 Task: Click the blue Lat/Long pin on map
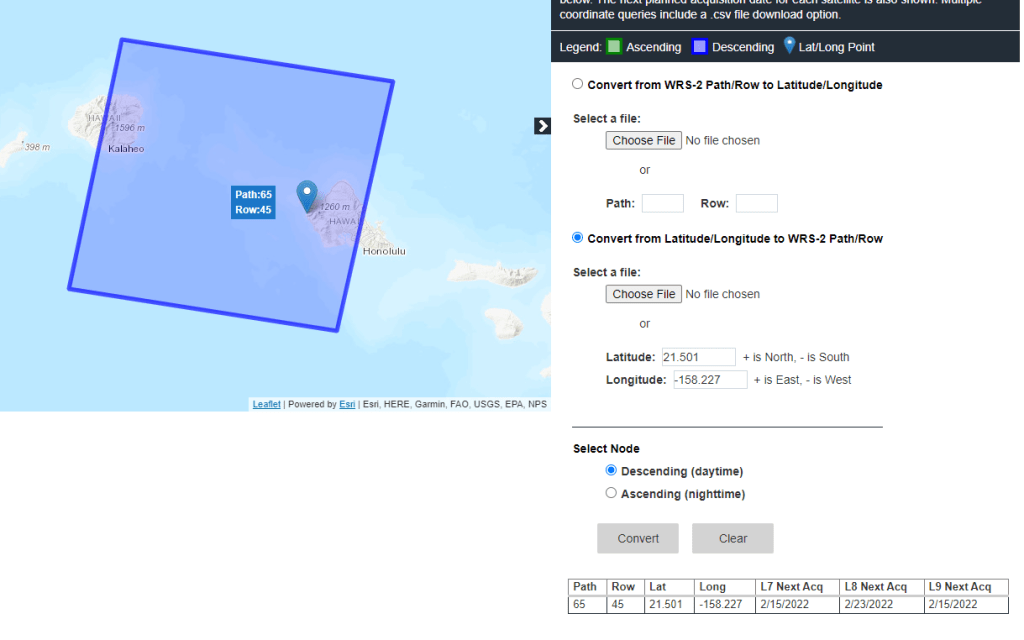pyautogui.click(x=307, y=194)
